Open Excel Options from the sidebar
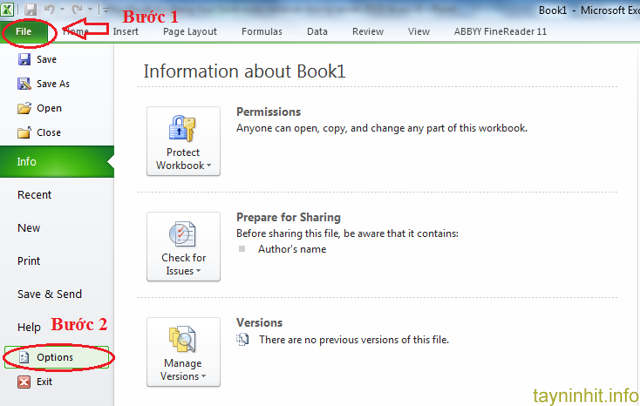Image resolution: width=640 pixels, height=406 pixels. pos(54,357)
